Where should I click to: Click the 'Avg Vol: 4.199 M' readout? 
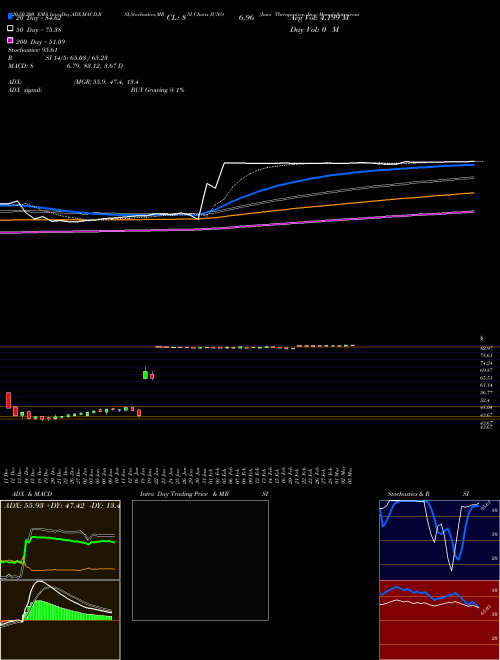point(319,18)
